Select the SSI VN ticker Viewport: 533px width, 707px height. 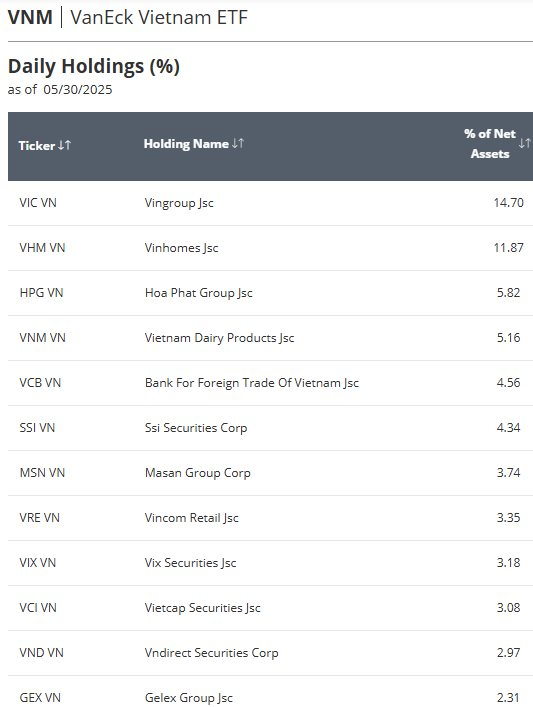tap(37, 427)
